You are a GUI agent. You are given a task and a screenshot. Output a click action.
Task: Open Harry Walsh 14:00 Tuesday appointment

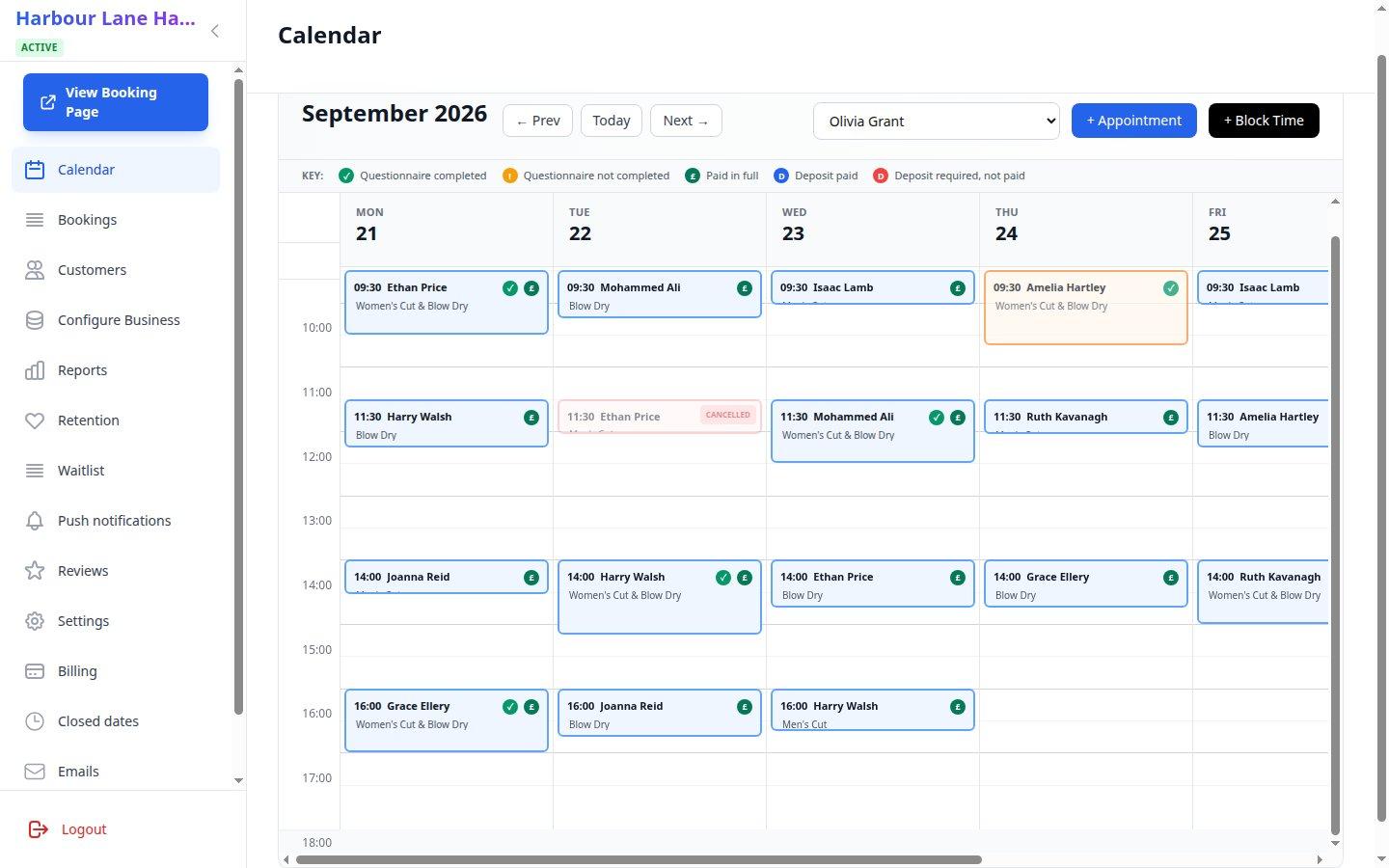click(660, 597)
